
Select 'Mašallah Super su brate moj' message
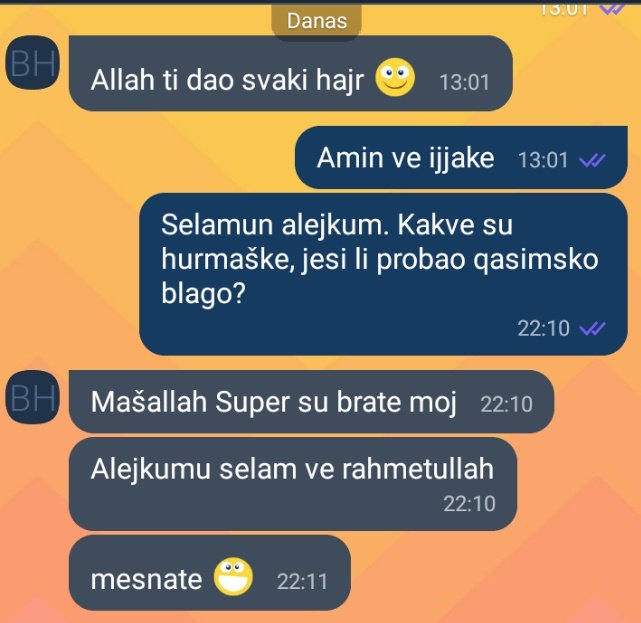click(312, 401)
